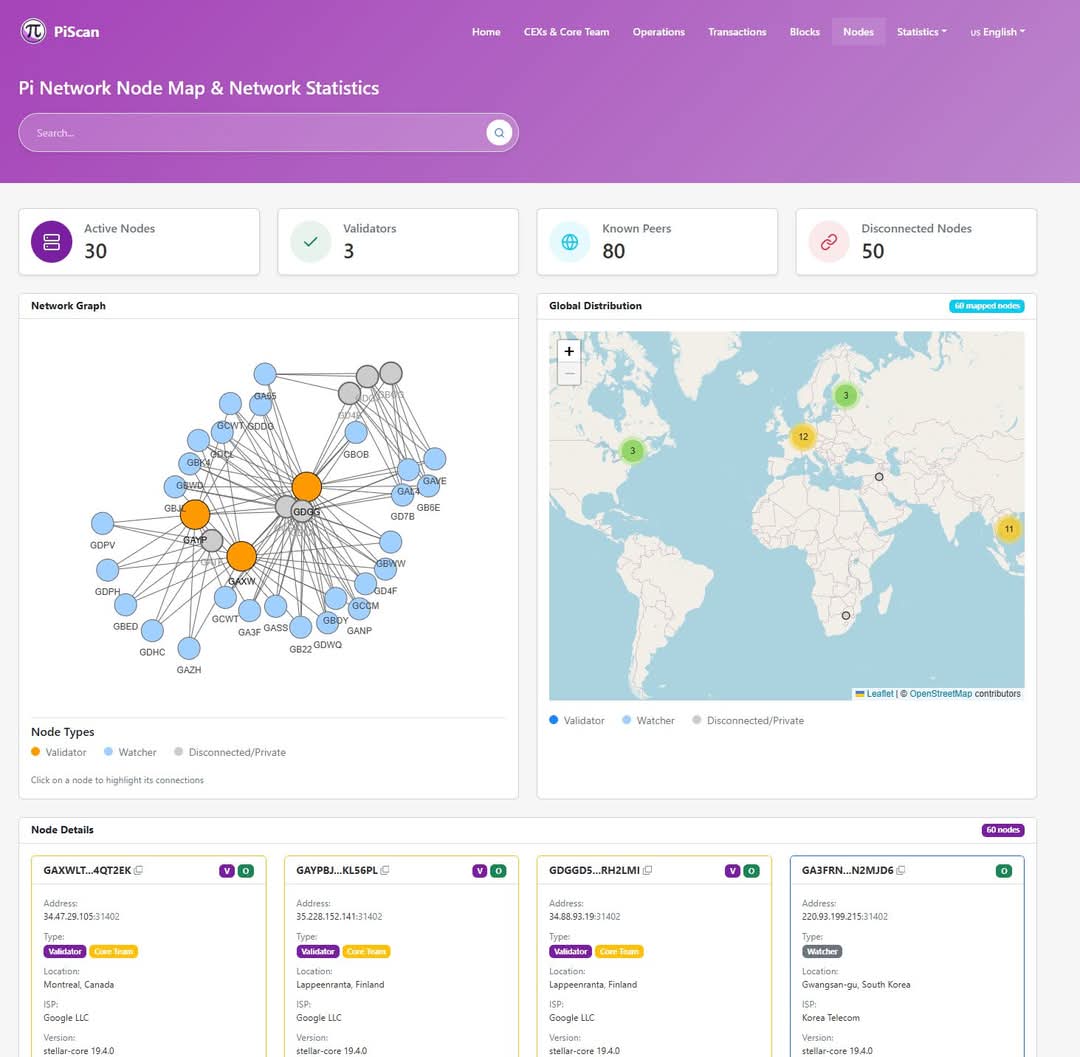Click the GAXWLT...4QT2EK node card title
This screenshot has width=1080, height=1057.
tap(87, 870)
